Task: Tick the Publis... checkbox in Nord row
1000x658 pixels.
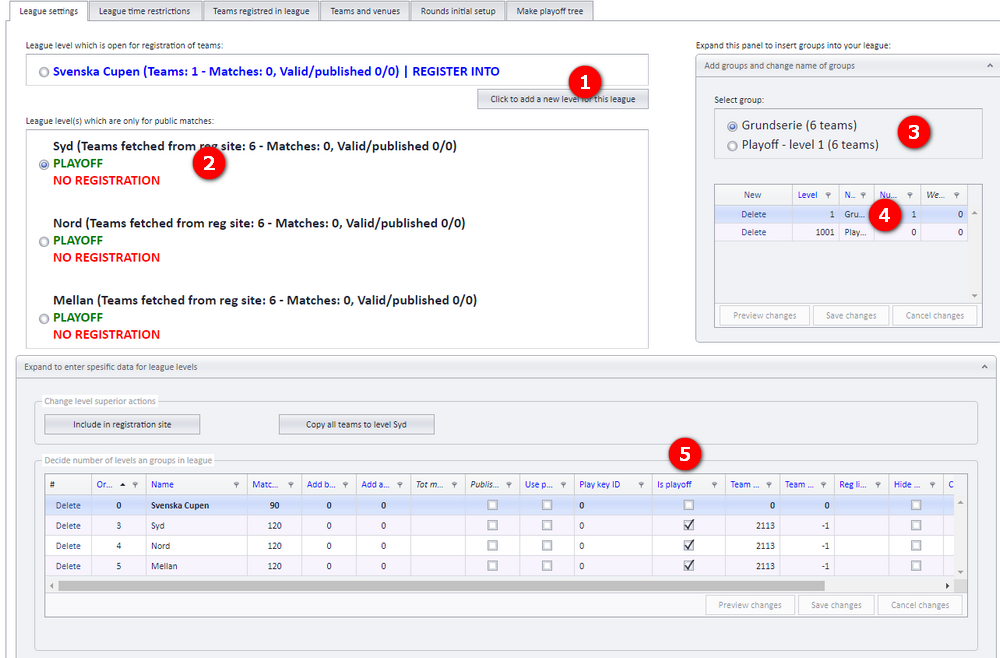Action: [x=492, y=546]
